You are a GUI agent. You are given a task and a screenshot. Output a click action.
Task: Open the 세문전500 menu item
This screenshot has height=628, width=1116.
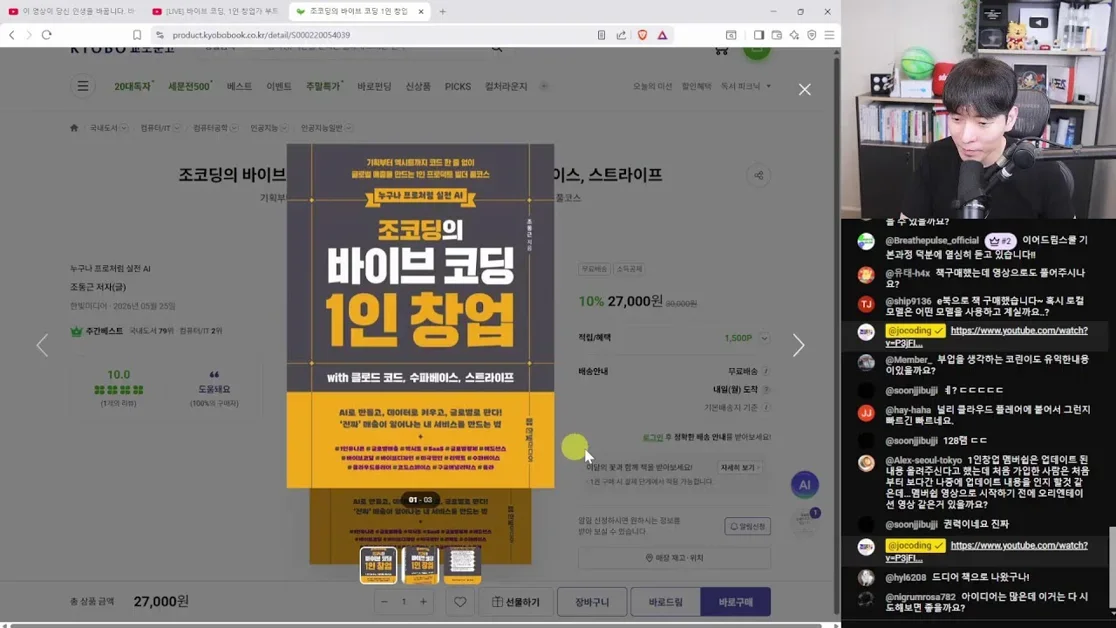[190, 86]
